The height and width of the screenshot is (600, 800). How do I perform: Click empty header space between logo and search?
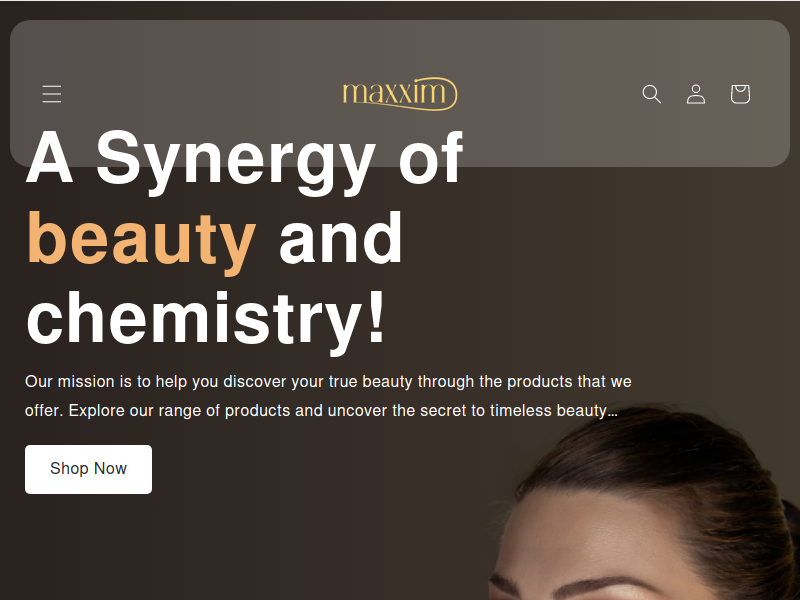coord(548,94)
